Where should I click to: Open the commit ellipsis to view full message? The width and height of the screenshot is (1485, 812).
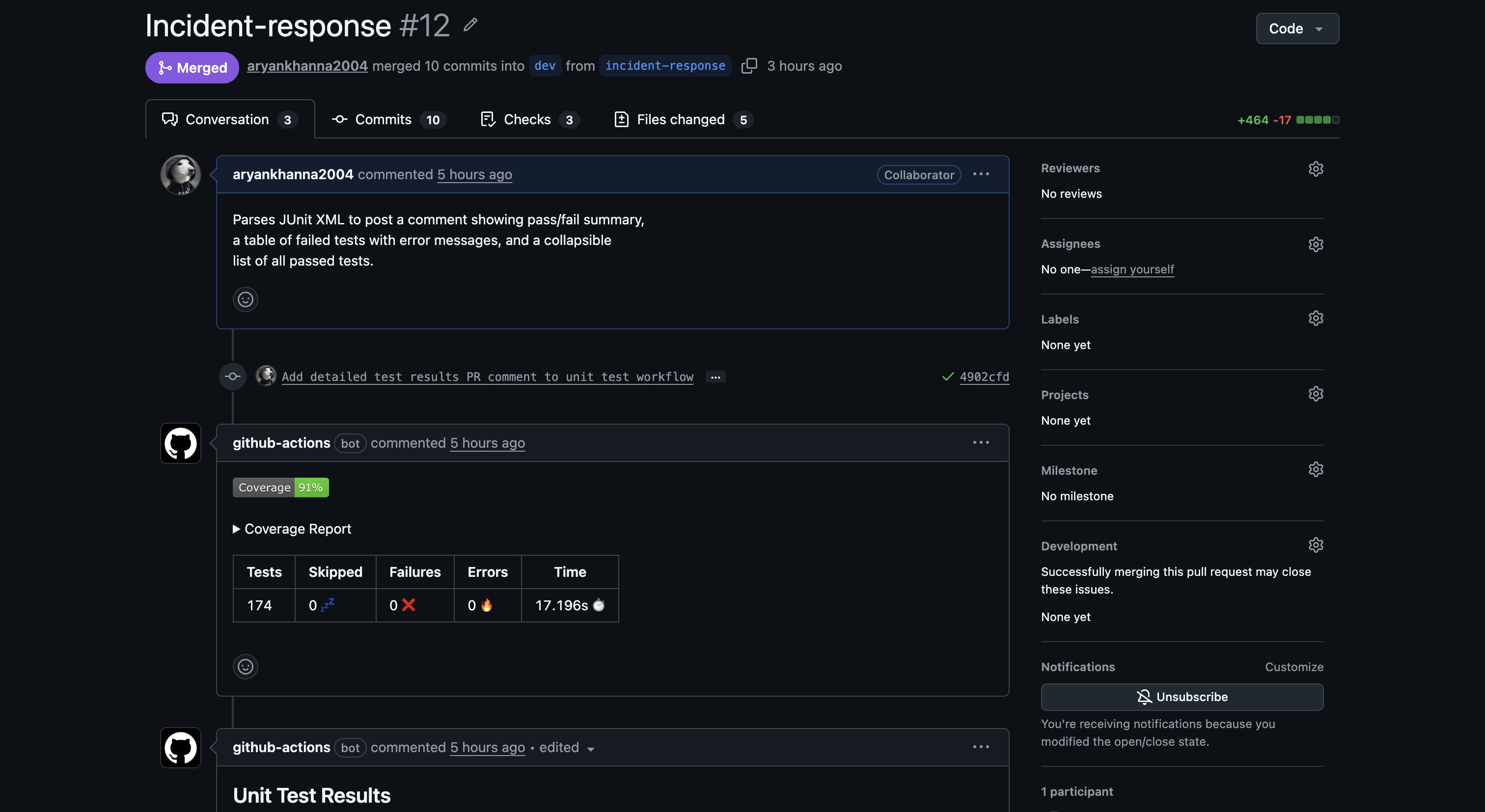[715, 377]
